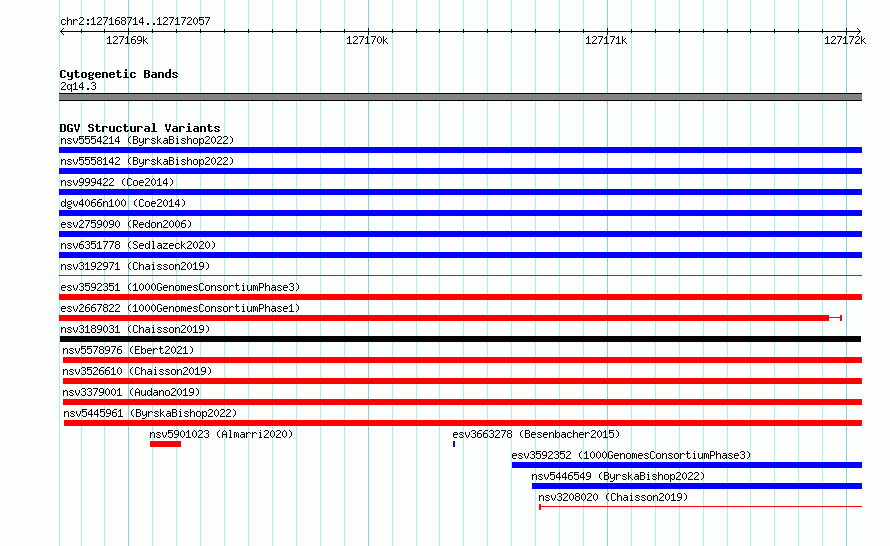
Task: Select the blue bar under esv2759090
Action: click(x=460, y=234)
